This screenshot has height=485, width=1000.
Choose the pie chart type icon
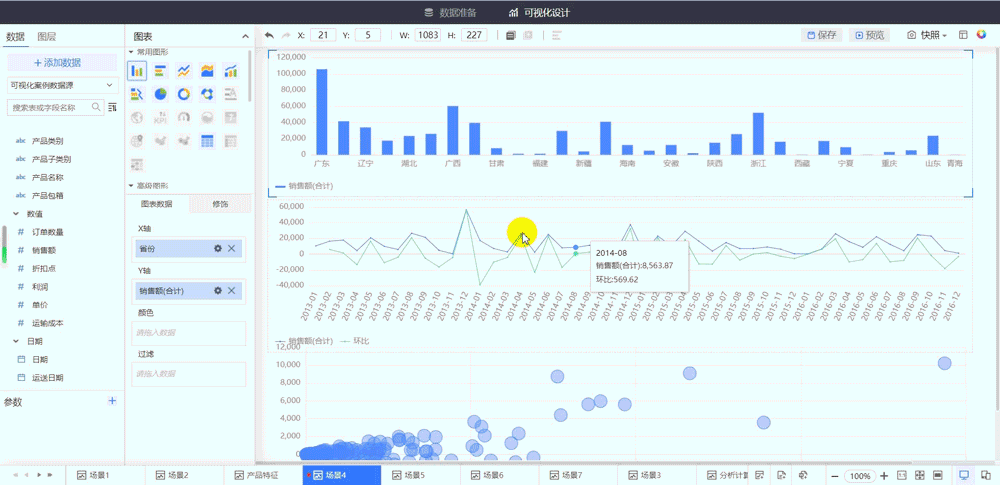pos(161,94)
